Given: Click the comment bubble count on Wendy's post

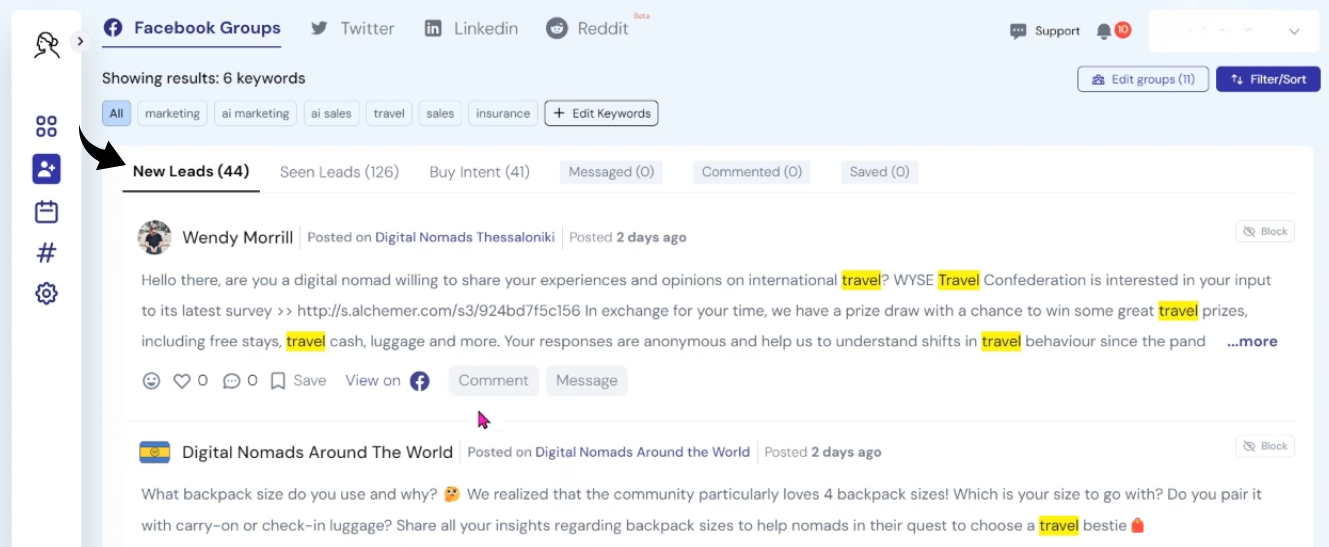Looking at the screenshot, I should 240,381.
